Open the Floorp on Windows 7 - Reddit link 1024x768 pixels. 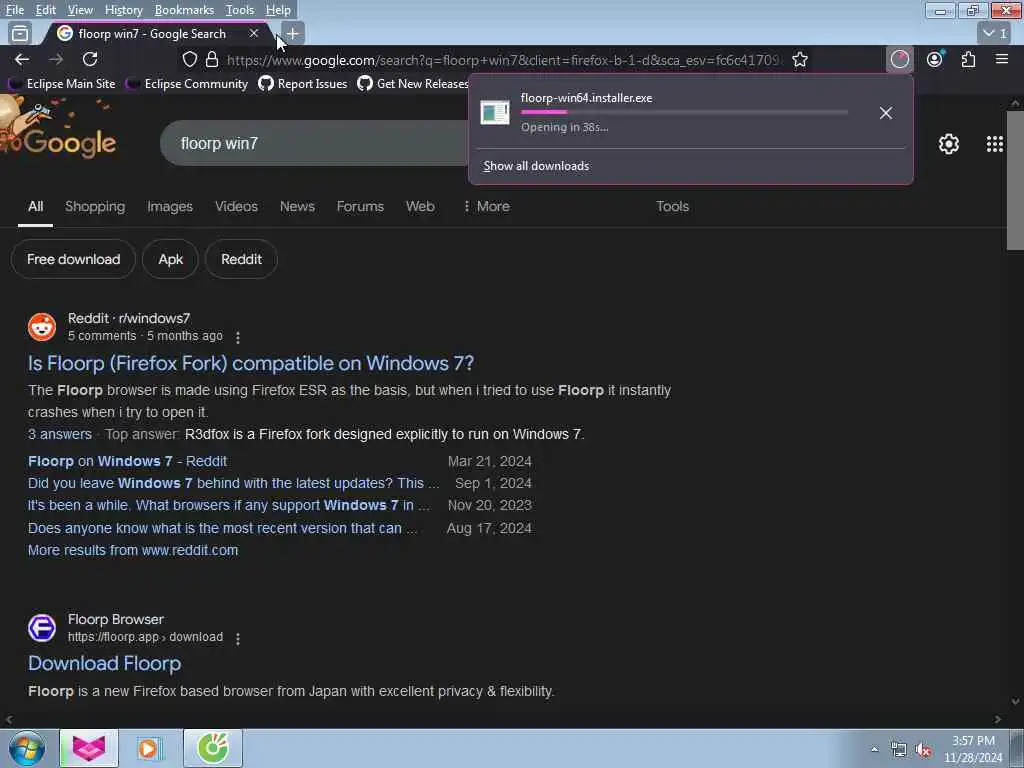(127, 461)
